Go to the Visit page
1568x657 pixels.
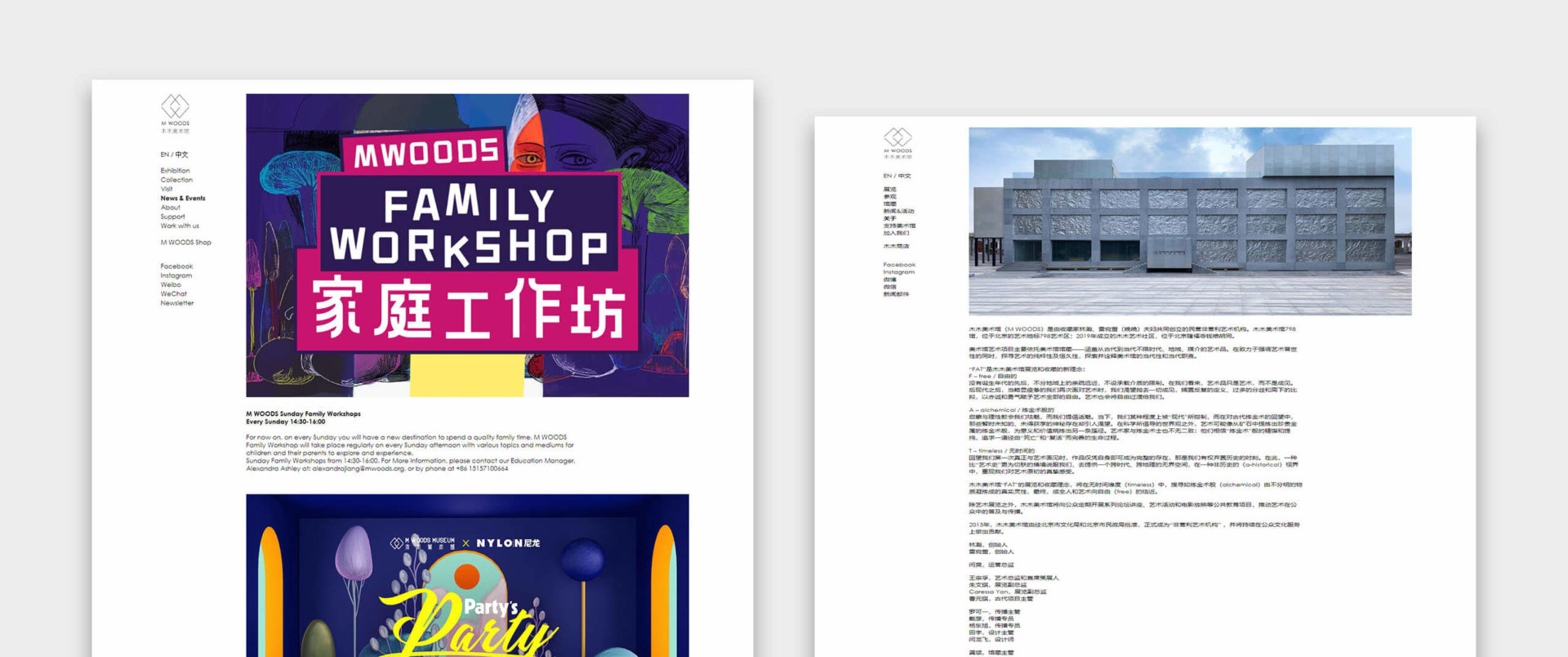(x=167, y=189)
